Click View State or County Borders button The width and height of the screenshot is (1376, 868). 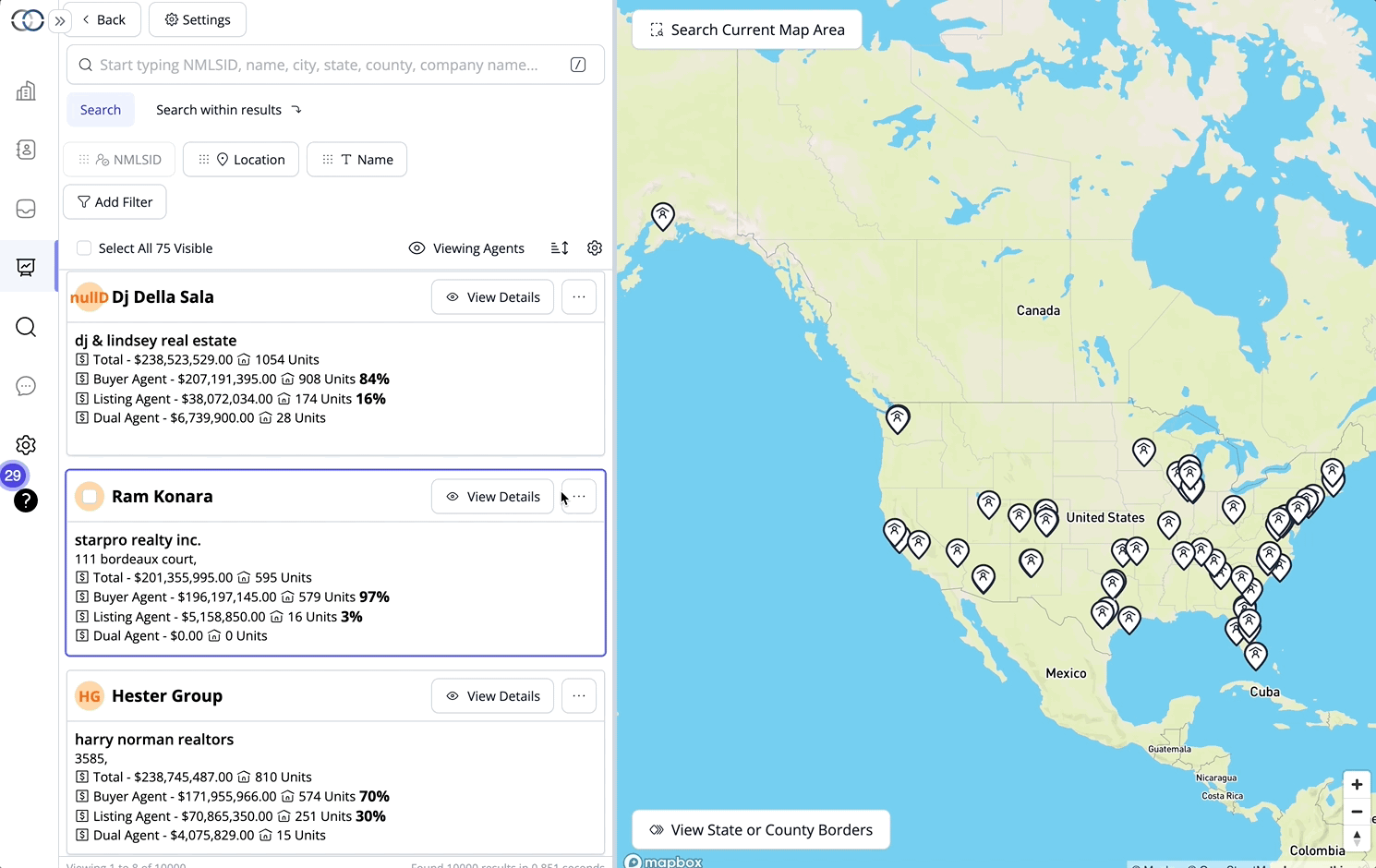coord(760,829)
